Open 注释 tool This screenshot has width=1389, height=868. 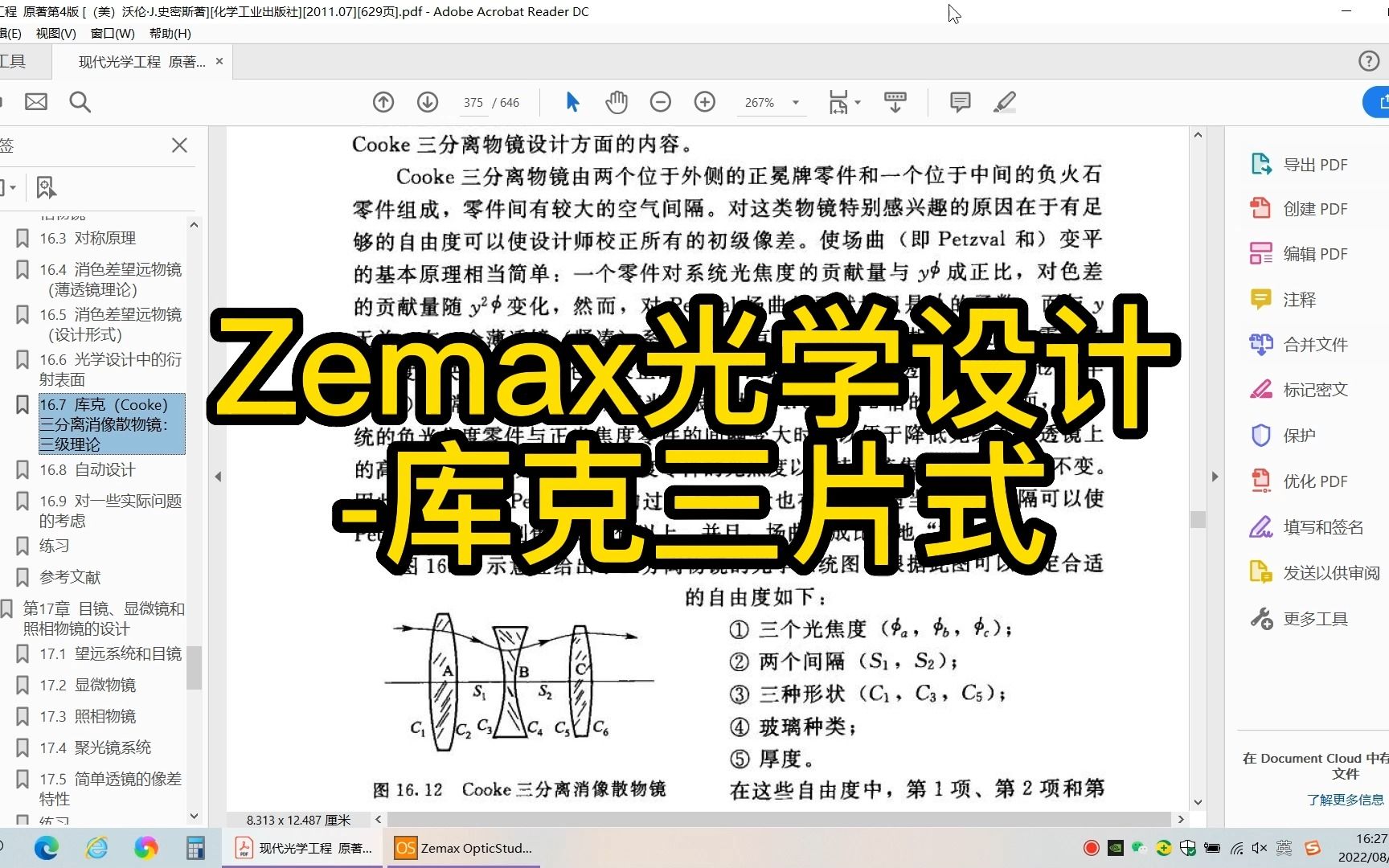point(1283,300)
